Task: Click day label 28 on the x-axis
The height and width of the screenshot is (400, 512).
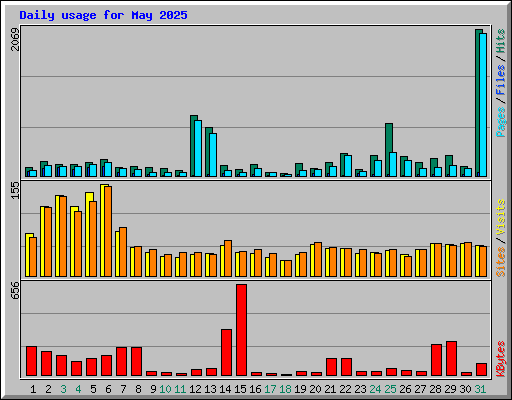Action: [435, 389]
